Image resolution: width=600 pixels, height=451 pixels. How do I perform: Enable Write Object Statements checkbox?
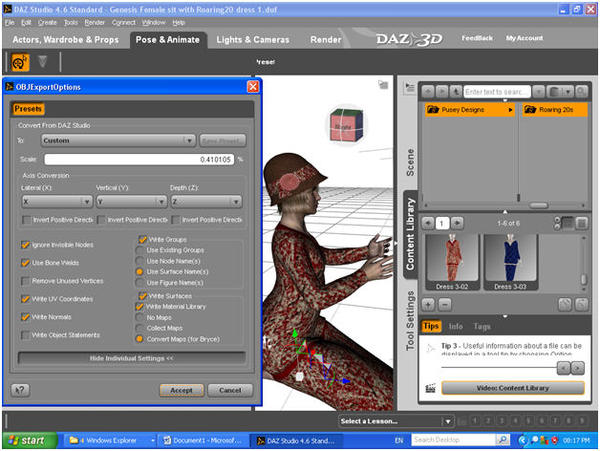[25, 335]
